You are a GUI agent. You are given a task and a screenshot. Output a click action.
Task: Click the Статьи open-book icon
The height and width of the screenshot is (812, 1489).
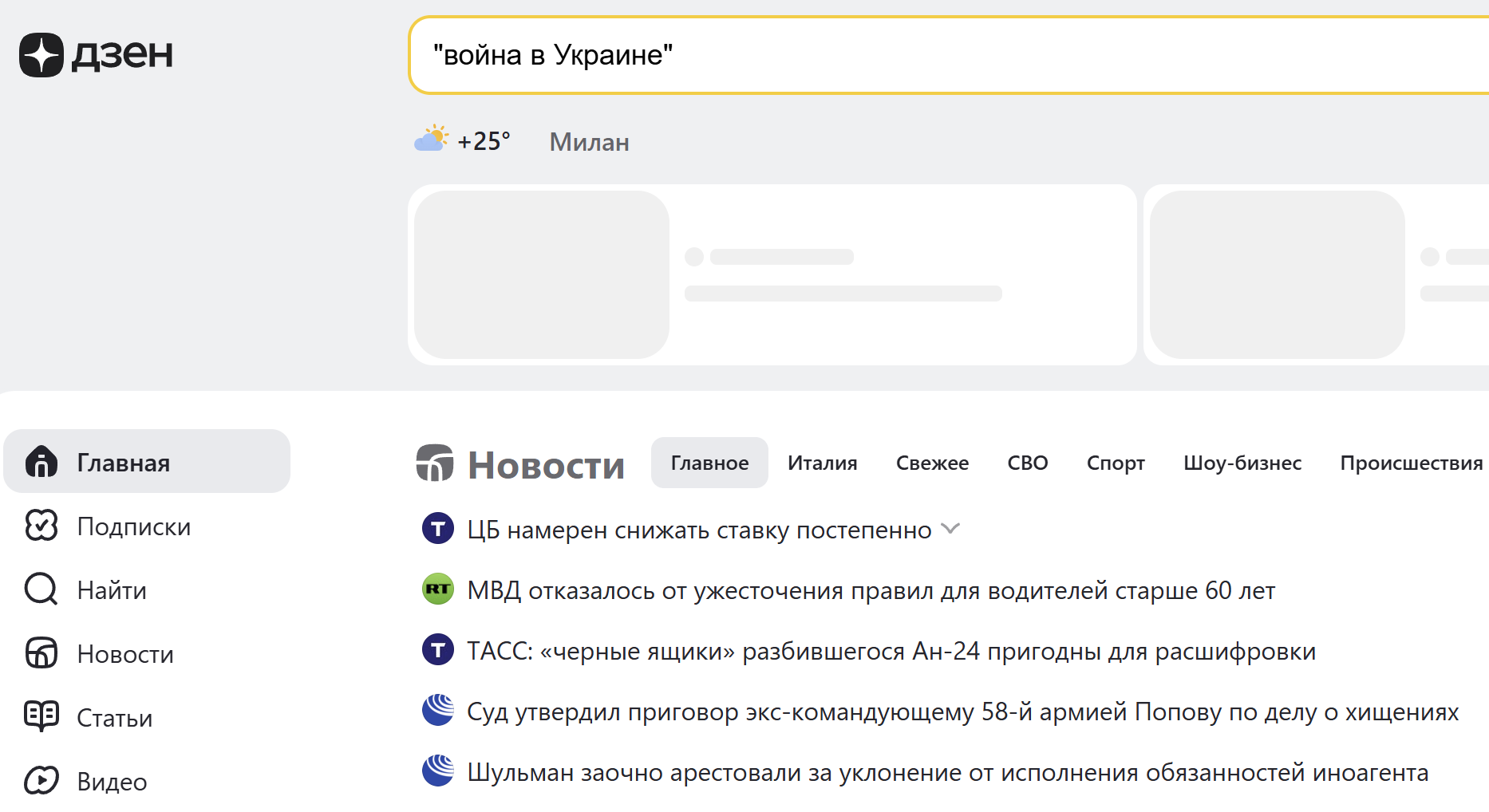41,716
